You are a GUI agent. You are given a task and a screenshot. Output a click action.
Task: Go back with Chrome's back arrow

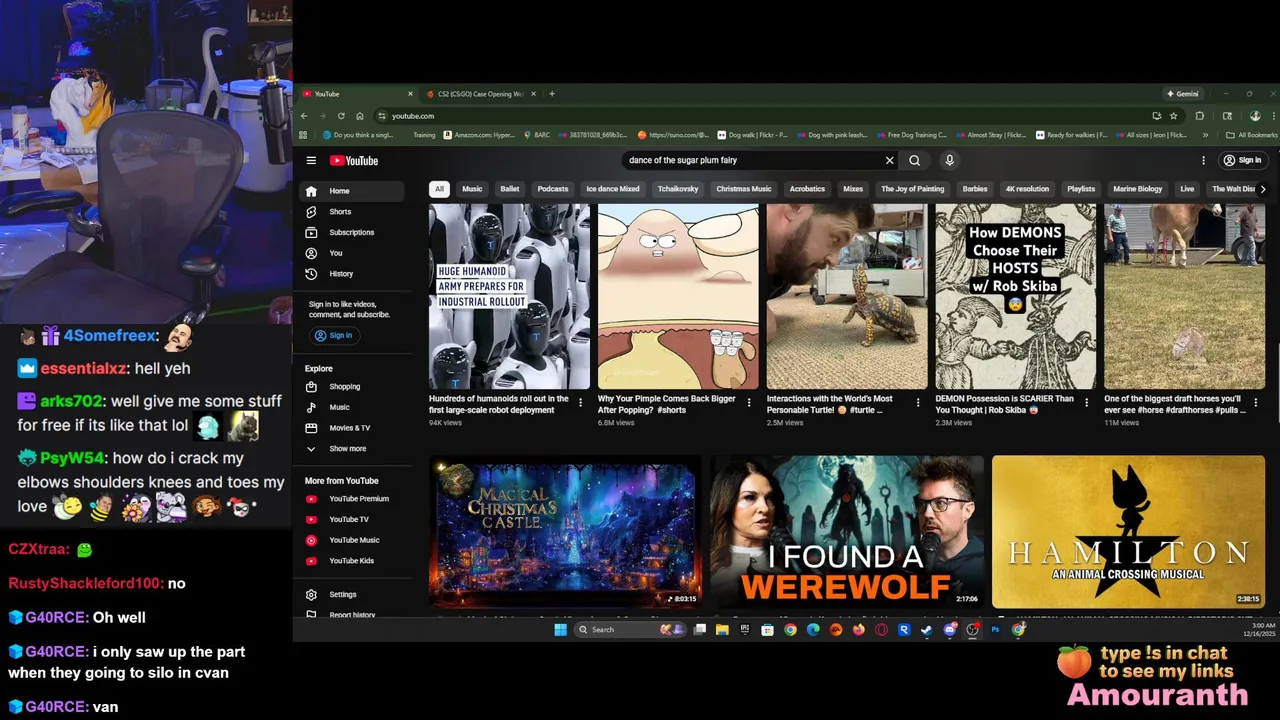click(x=304, y=116)
